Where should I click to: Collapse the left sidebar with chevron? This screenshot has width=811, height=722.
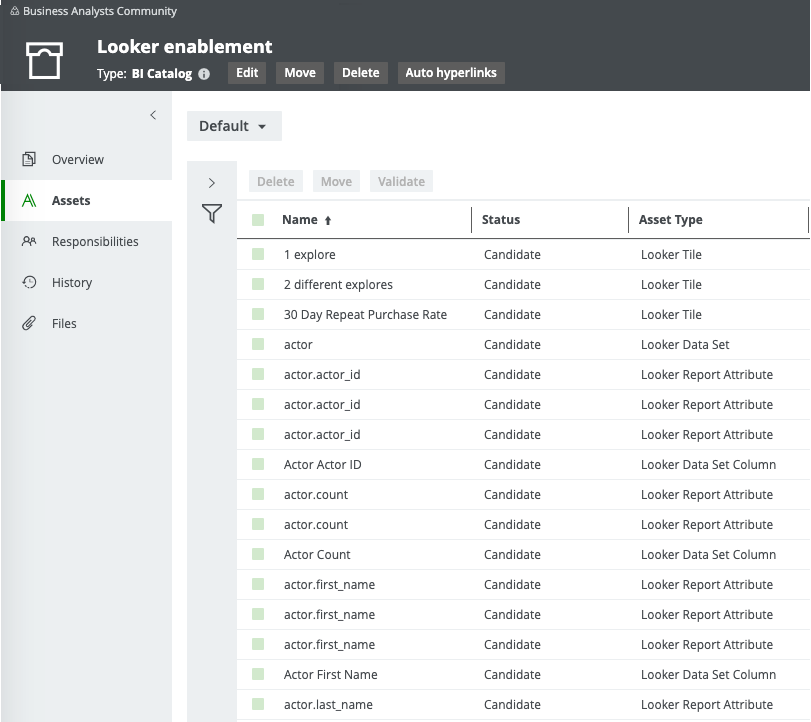(153, 115)
